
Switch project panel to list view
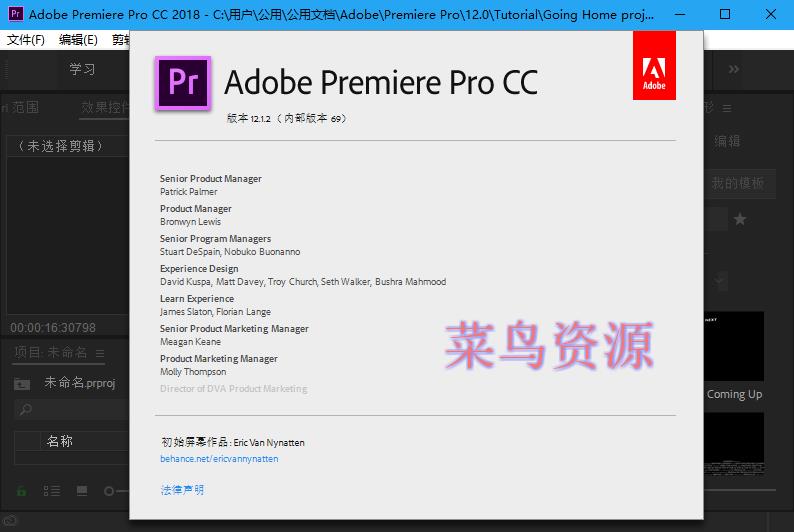52,491
